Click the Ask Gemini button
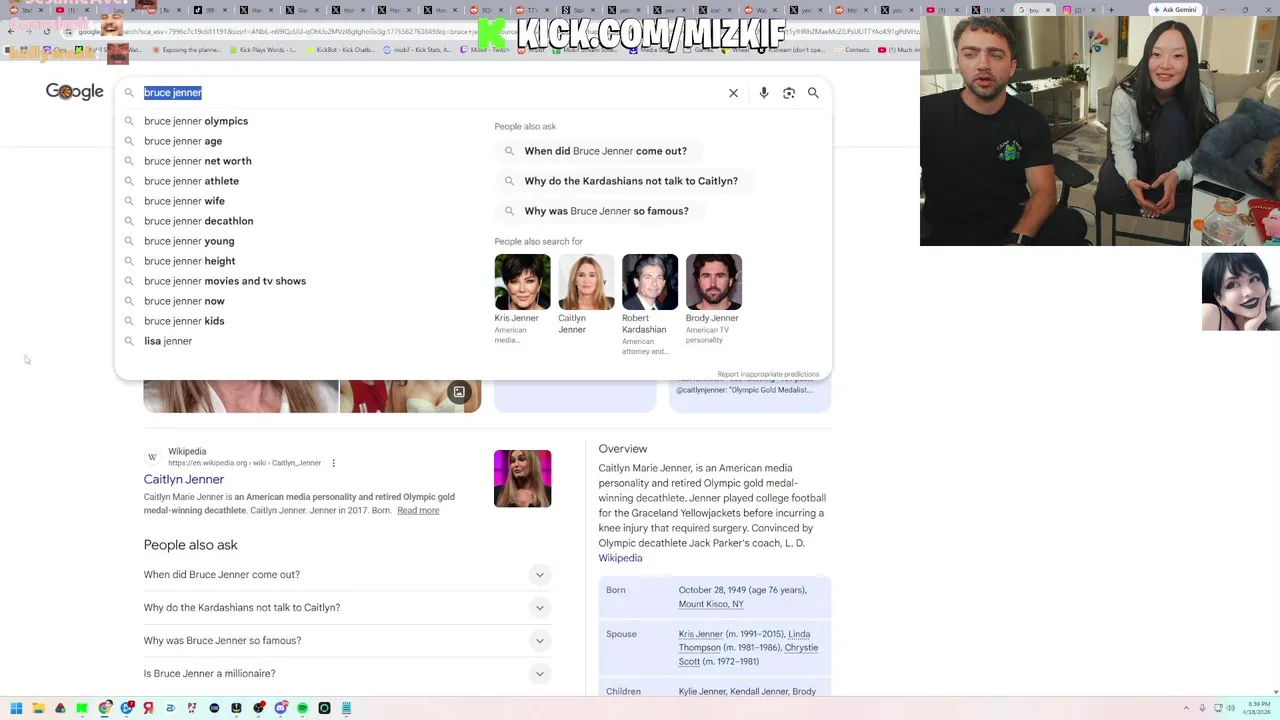Screen dimensions: 1280x720 click(1174, 10)
